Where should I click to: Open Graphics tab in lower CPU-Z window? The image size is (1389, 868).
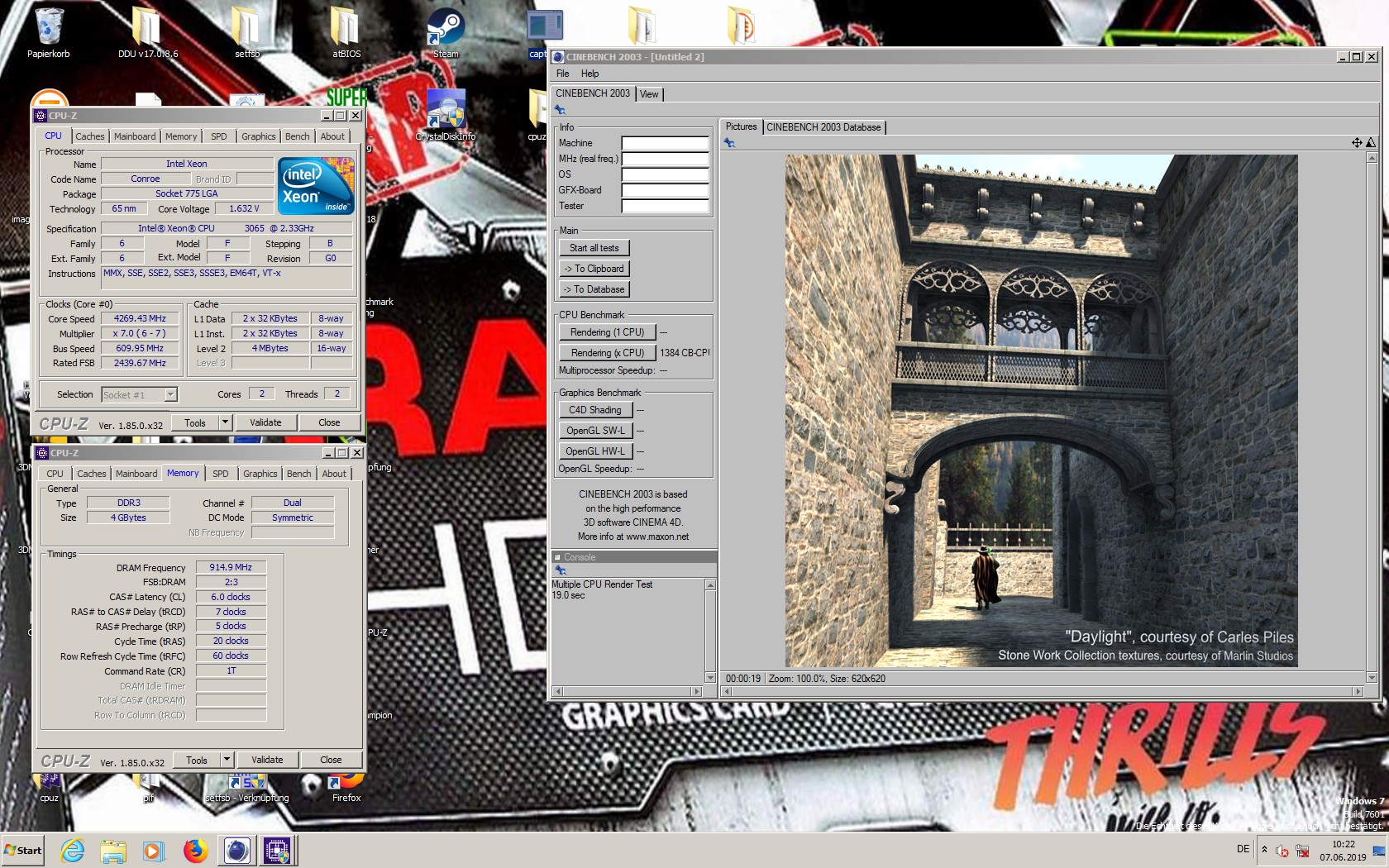click(x=260, y=474)
